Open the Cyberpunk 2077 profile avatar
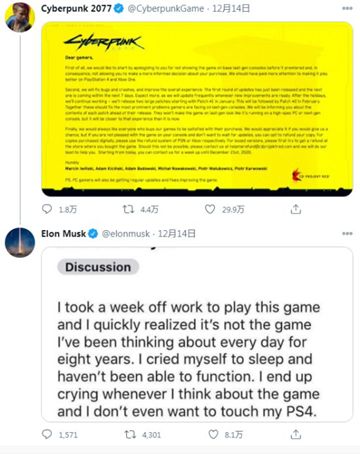 [x=20, y=17]
